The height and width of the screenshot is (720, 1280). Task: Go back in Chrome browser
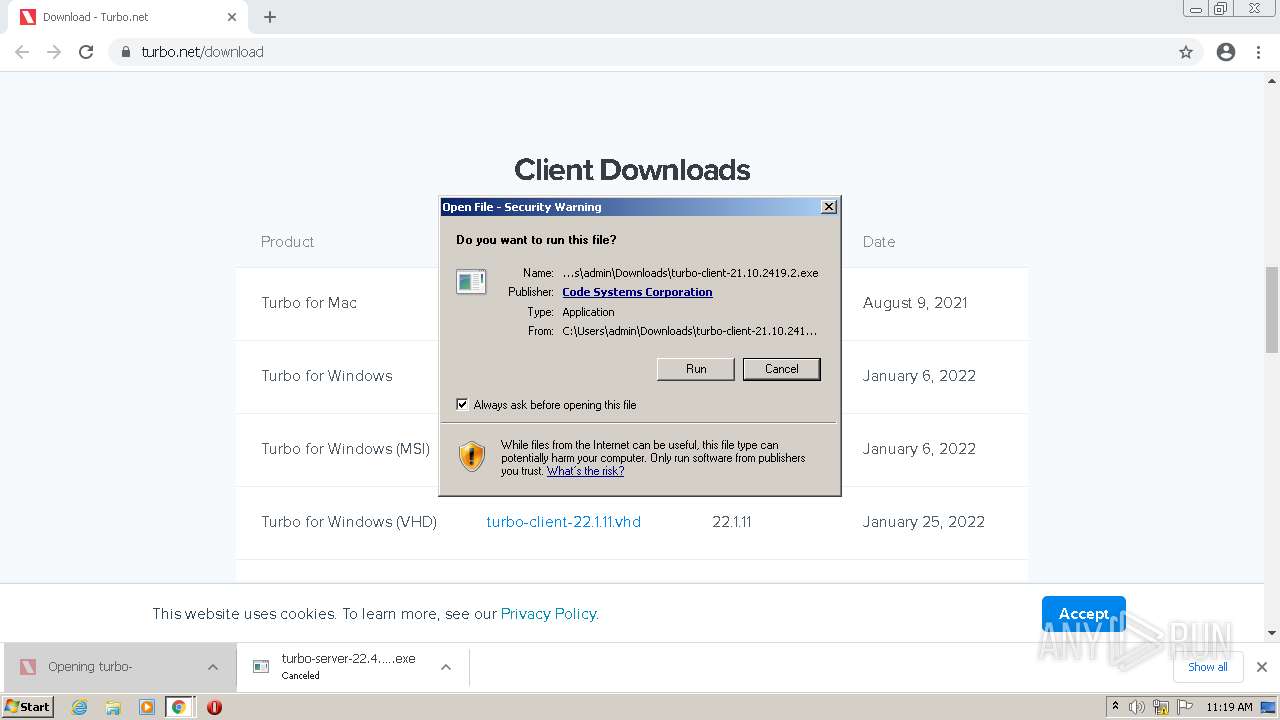(x=22, y=52)
